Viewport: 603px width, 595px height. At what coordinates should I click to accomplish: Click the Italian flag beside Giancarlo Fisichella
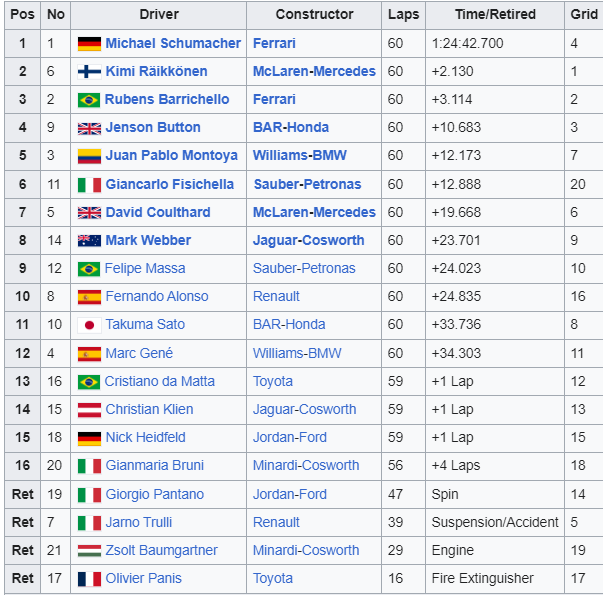pos(89,185)
